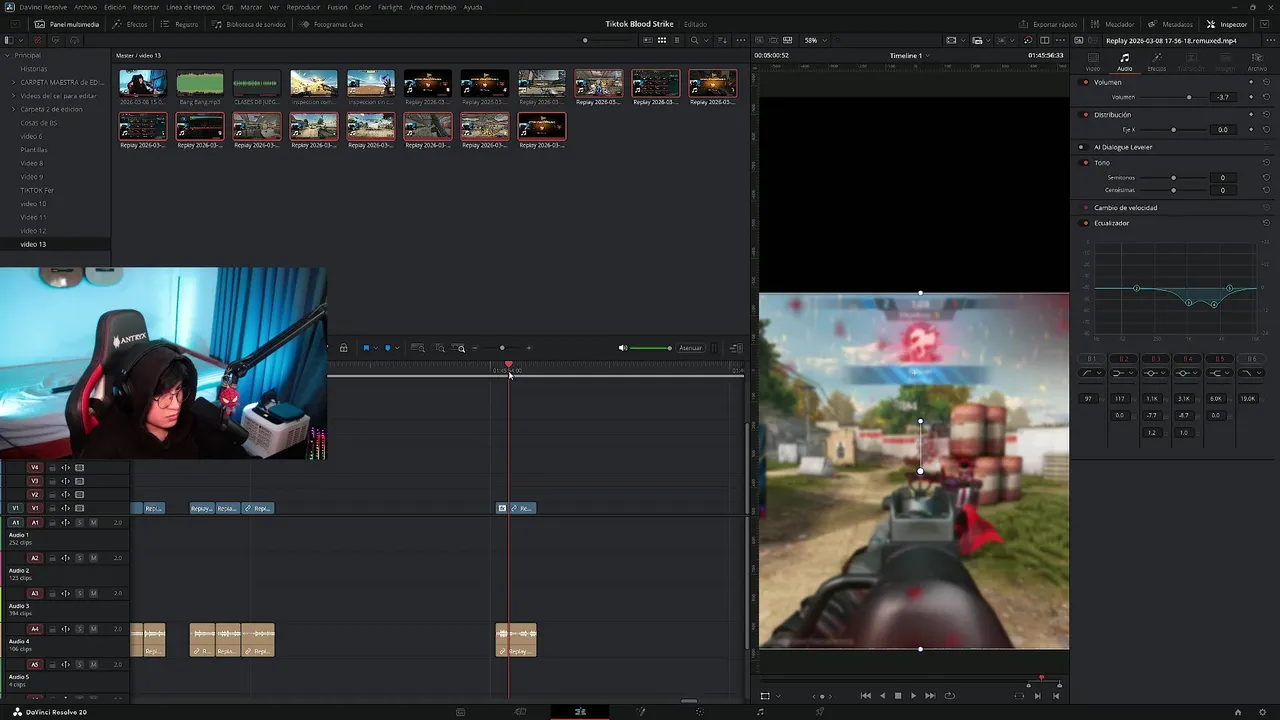Click the Atenuar button
The height and width of the screenshot is (720, 1280).
(x=690, y=348)
